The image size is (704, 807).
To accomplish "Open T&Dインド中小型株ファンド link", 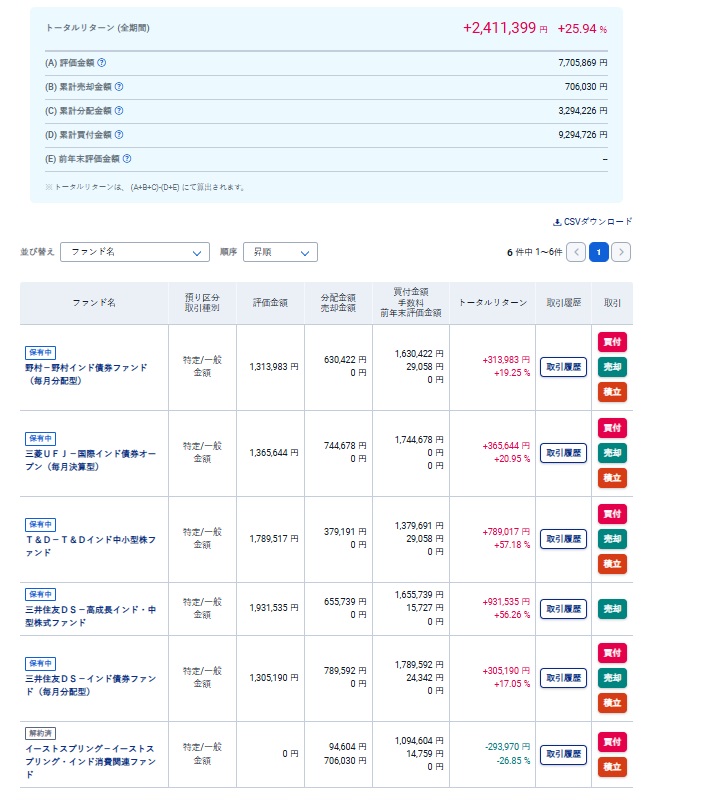I will coord(86,545).
